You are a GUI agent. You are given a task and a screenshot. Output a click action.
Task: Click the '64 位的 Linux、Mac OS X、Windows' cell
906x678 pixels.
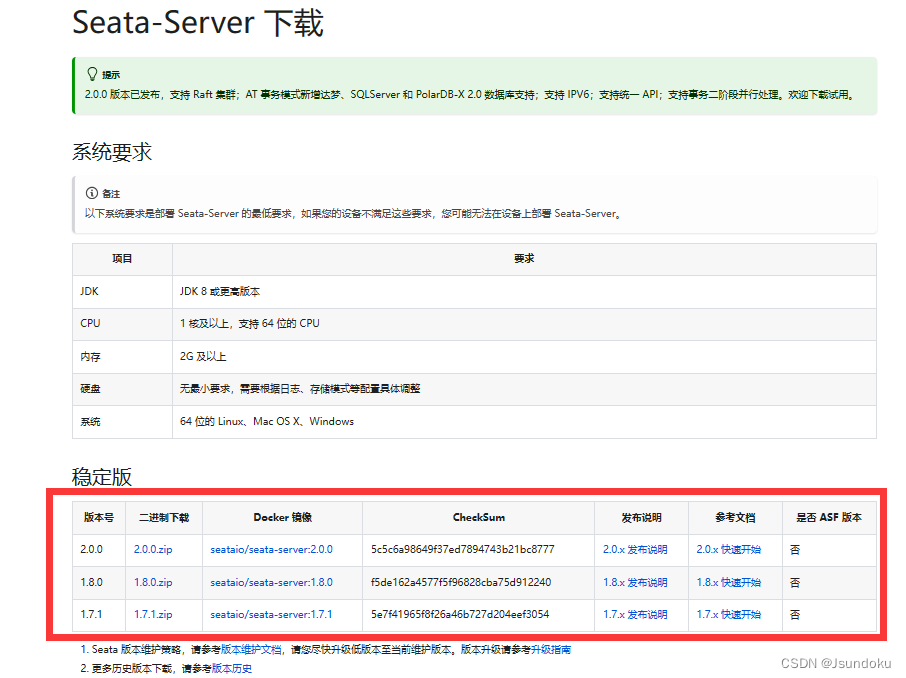point(524,422)
